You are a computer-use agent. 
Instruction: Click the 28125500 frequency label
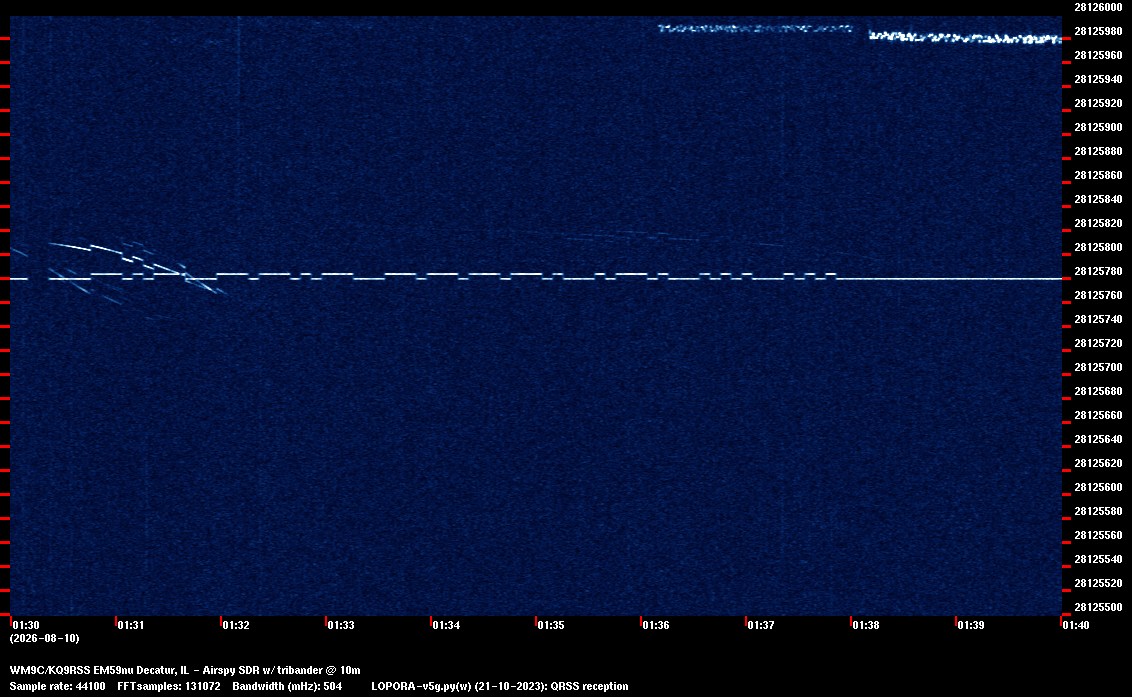(x=1098, y=607)
